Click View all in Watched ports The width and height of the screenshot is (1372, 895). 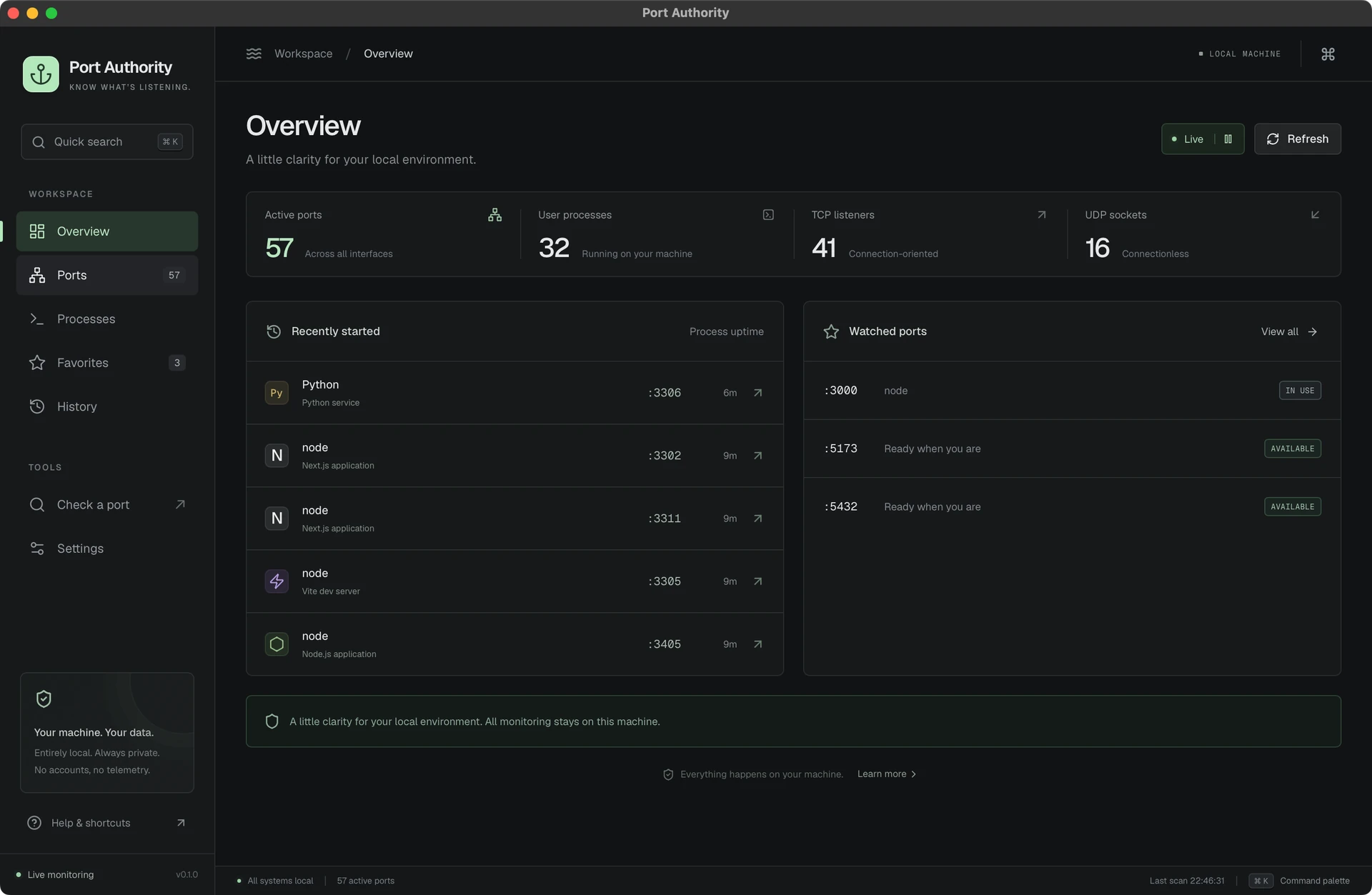(x=1289, y=331)
